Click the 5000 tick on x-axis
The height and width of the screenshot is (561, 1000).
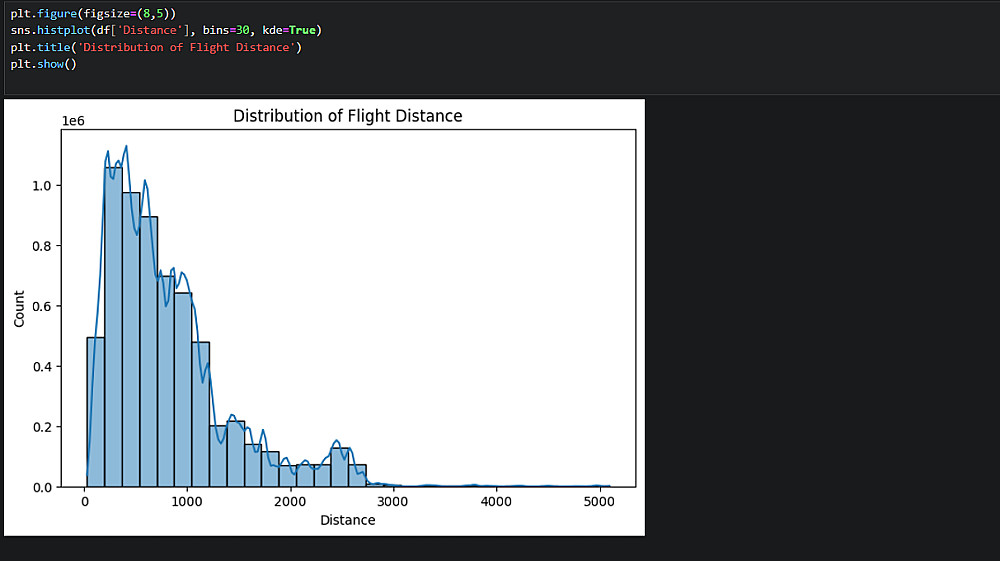coord(597,502)
